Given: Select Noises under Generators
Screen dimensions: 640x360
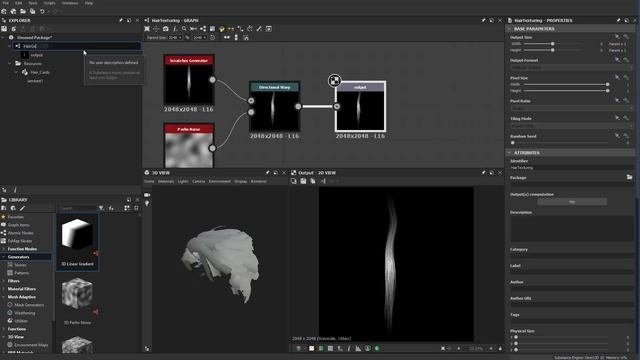Looking at the screenshot, I should pyautogui.click(x=20, y=265).
